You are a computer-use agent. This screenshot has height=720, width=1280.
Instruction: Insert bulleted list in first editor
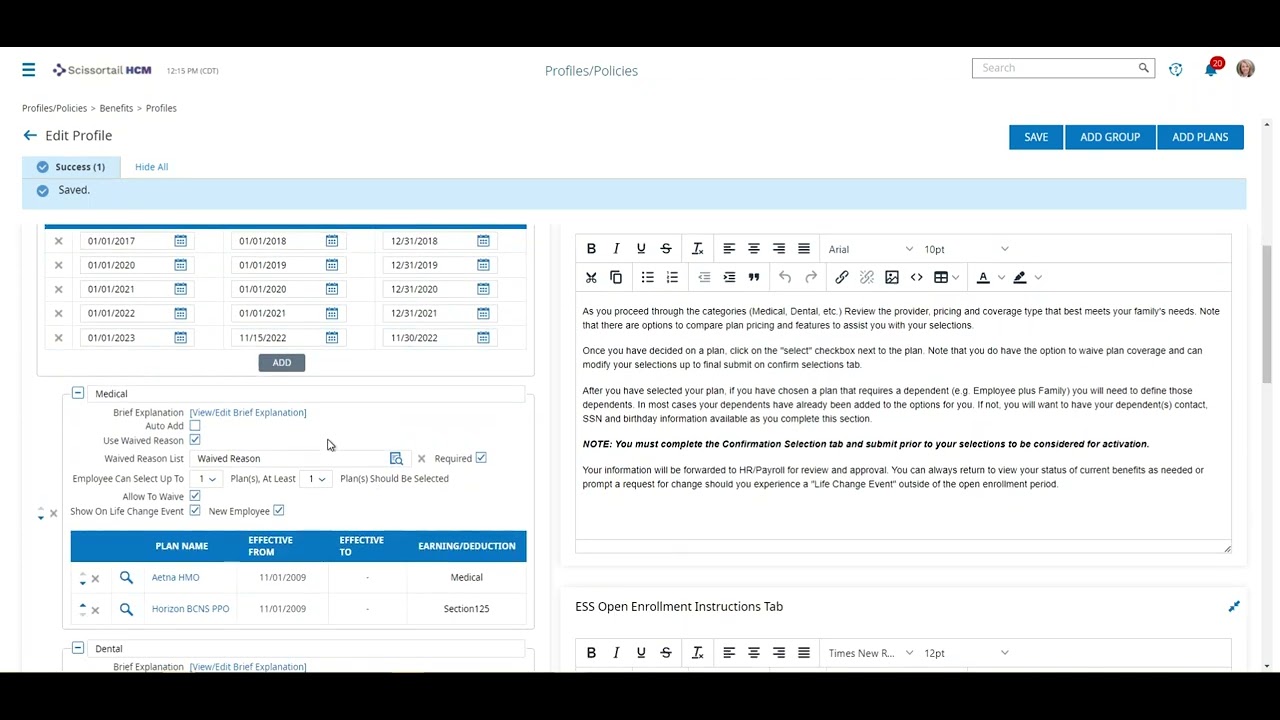click(648, 277)
